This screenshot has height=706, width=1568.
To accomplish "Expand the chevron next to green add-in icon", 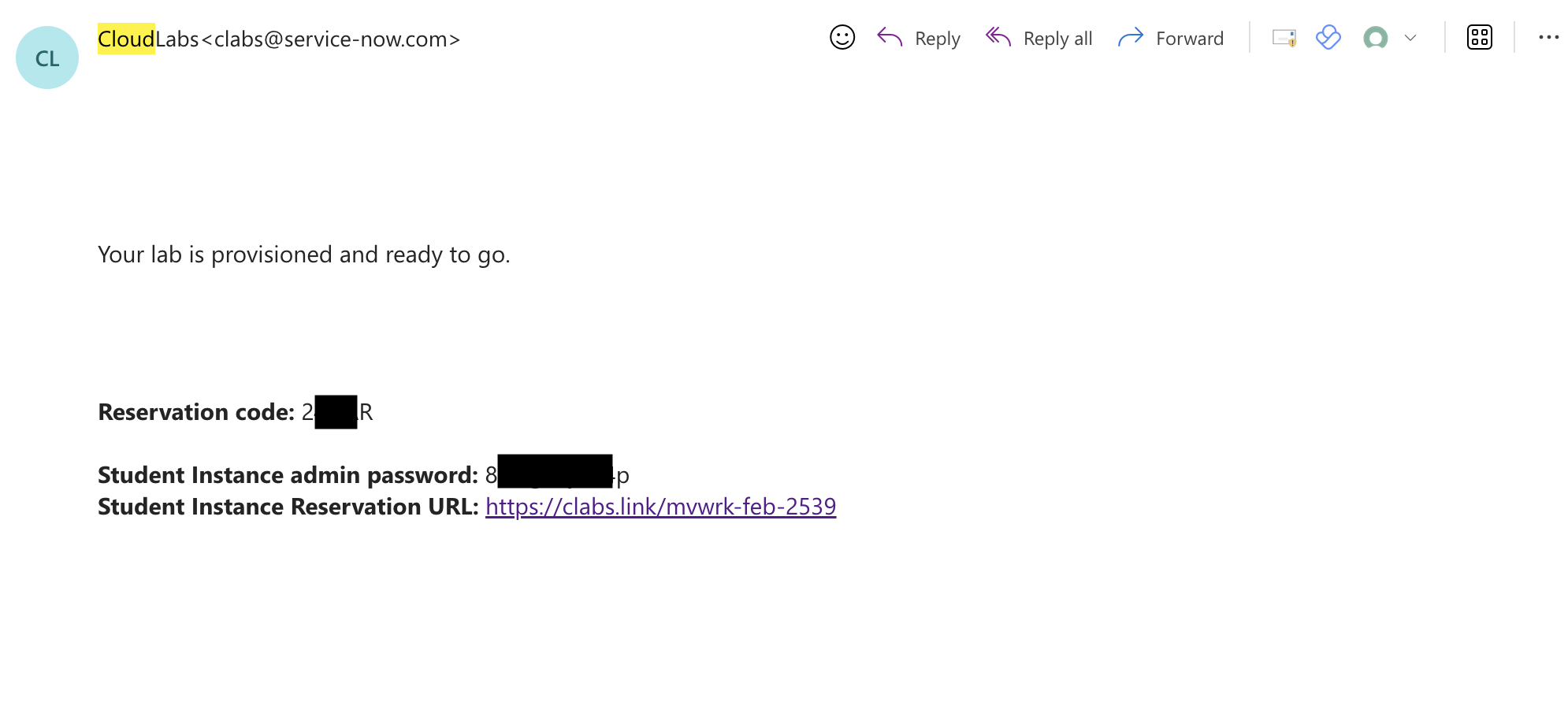I will (x=1410, y=38).
